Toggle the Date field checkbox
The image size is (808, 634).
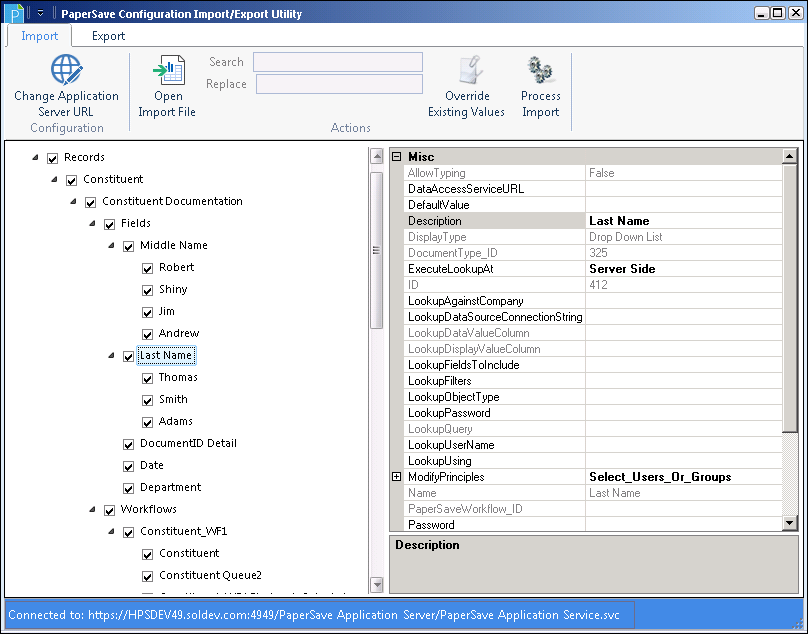128,466
